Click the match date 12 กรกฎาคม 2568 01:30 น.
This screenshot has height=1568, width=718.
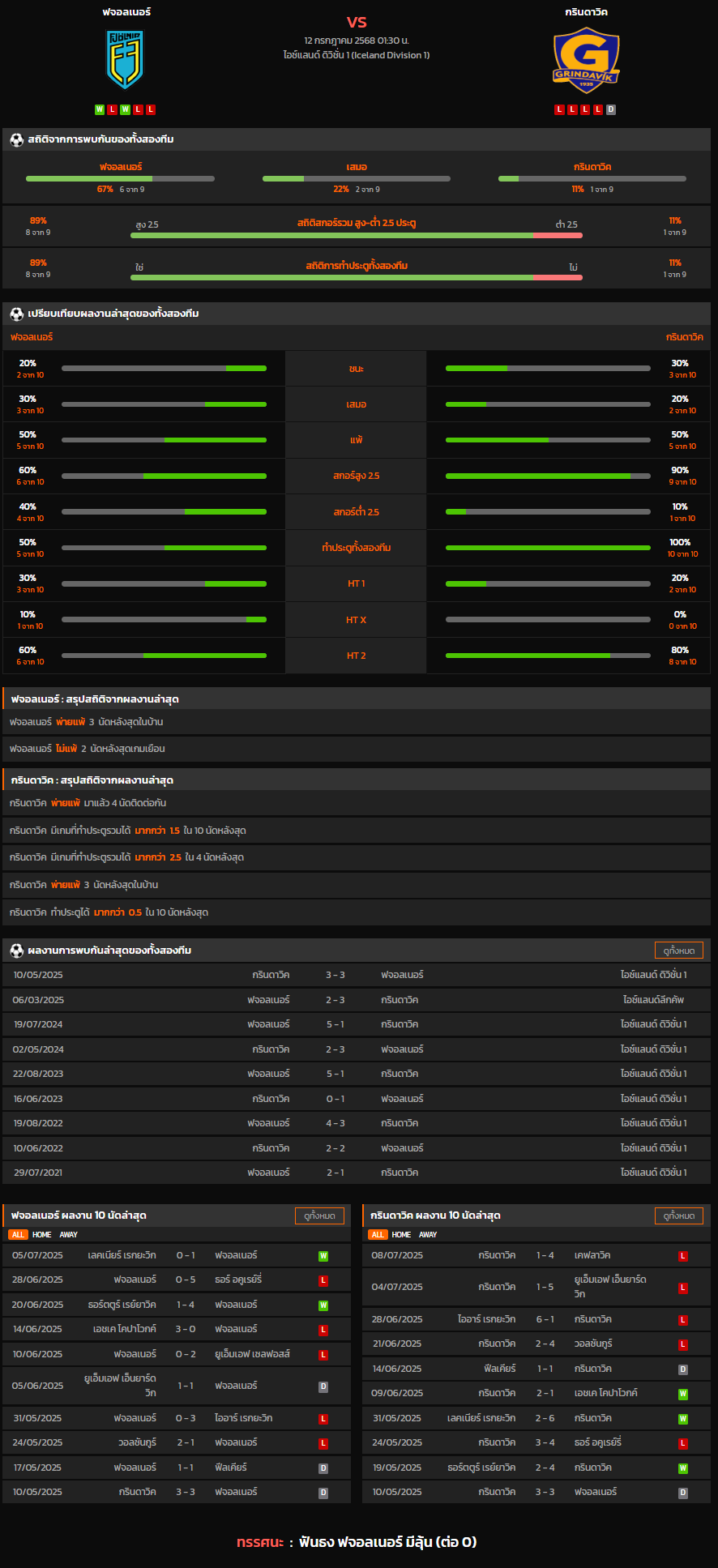click(357, 41)
